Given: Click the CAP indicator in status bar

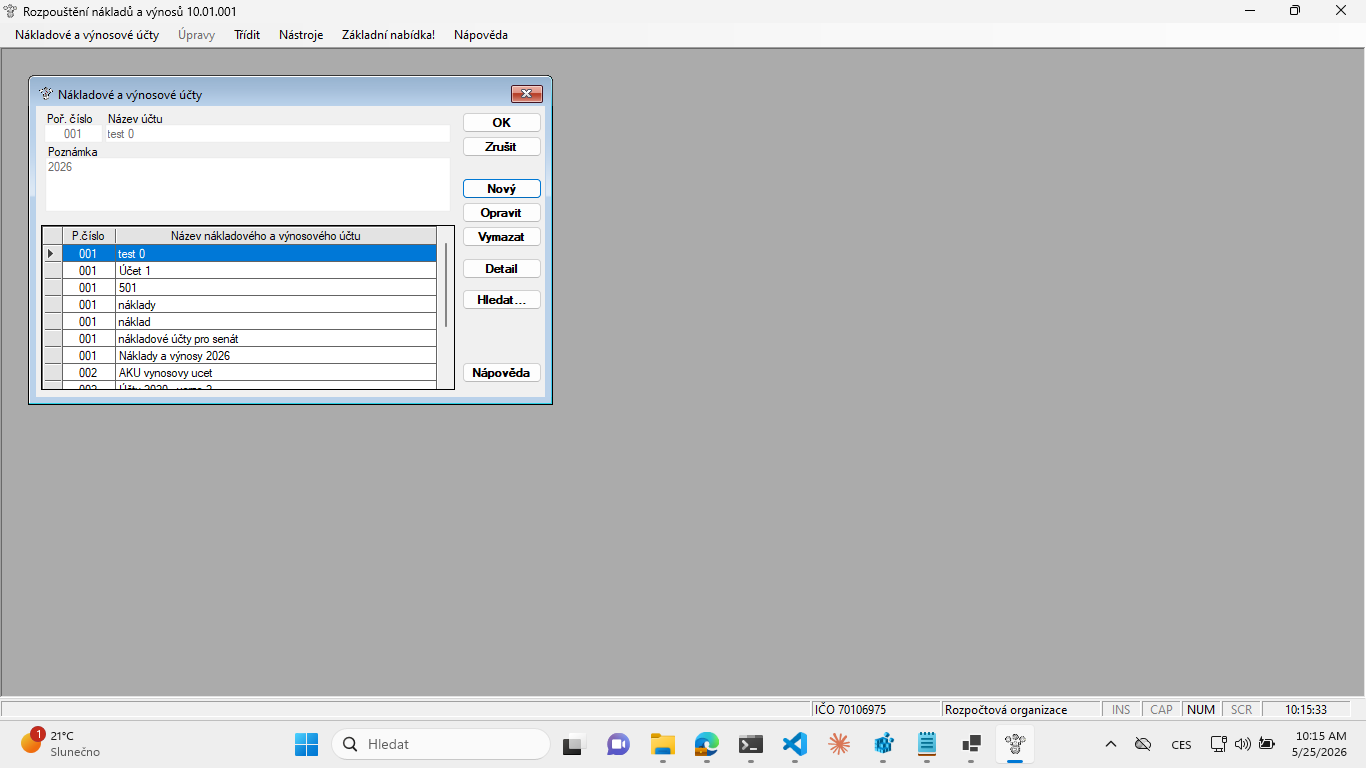Looking at the screenshot, I should [1161, 710].
